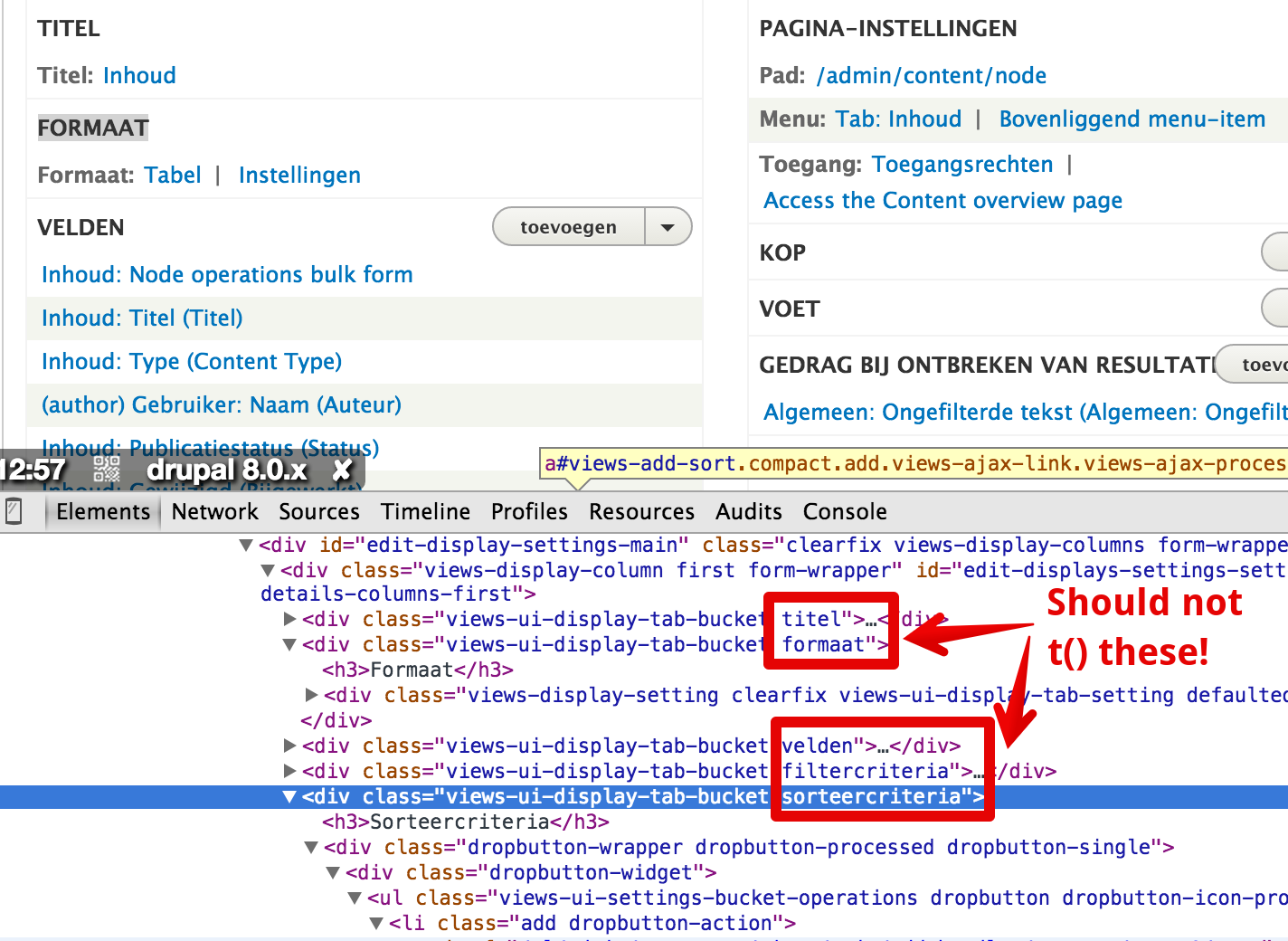Click the PAGINA-INSTELLINGEN heading
The image size is (1288, 941).
point(888,29)
